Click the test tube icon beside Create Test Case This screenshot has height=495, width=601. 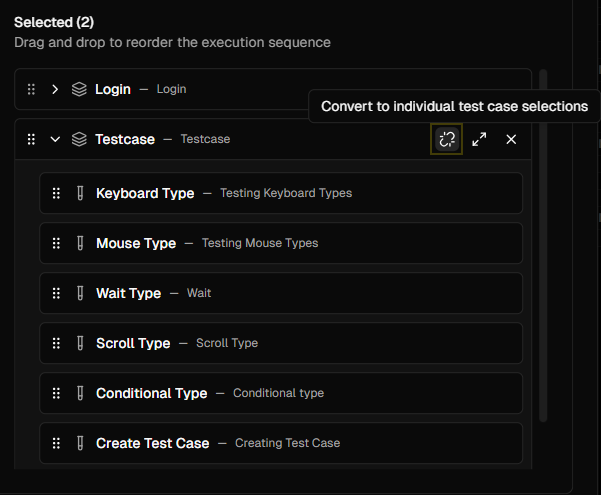click(80, 443)
